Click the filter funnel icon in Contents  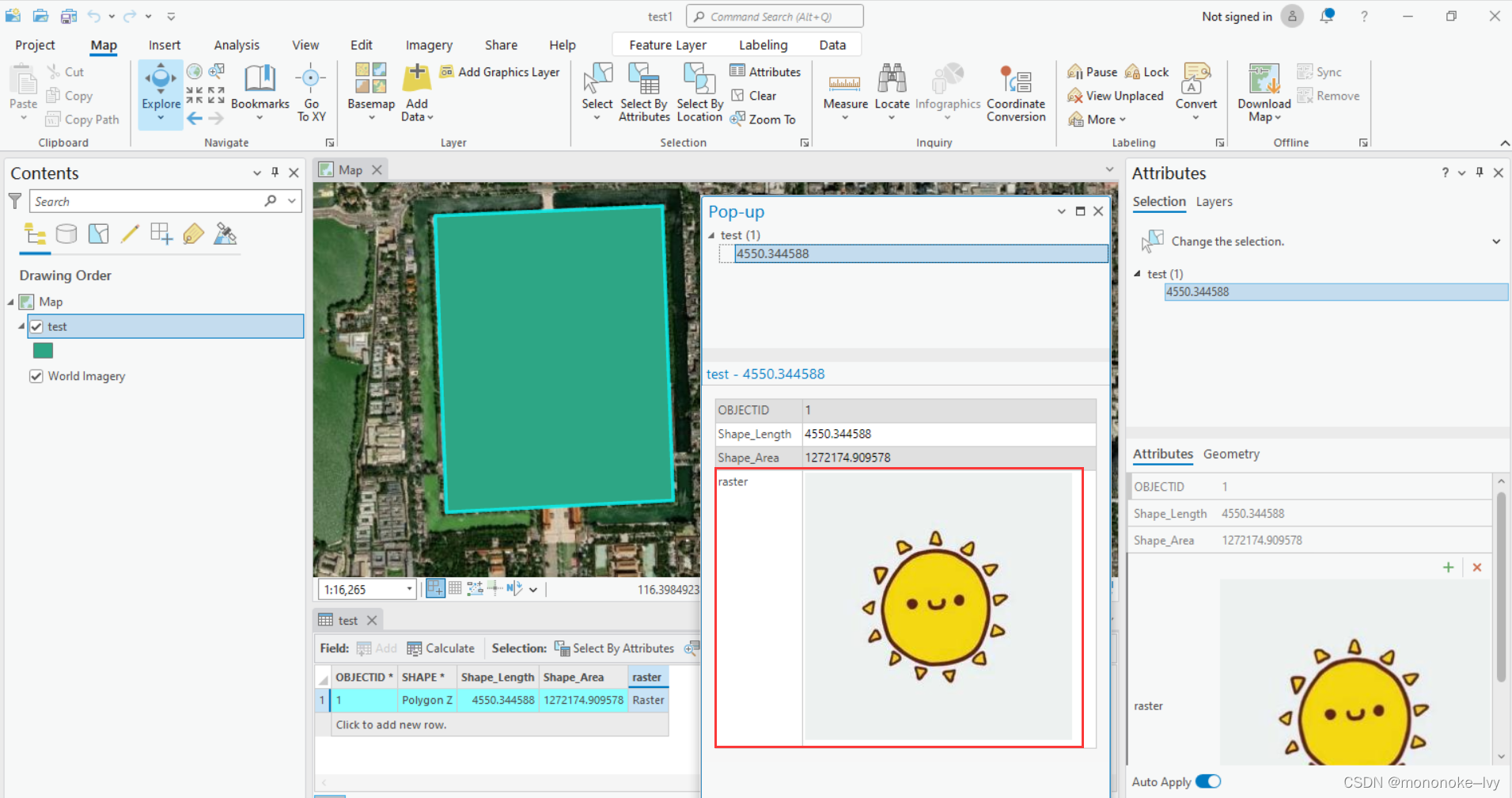click(15, 201)
